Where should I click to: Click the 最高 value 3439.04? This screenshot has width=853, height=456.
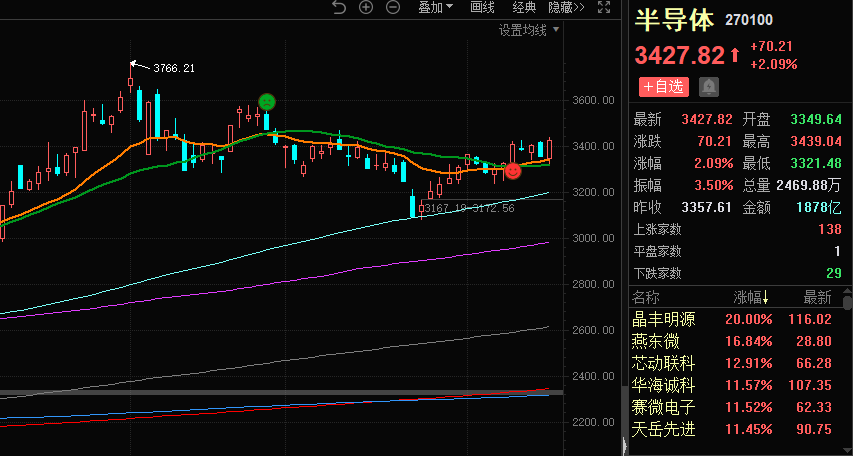click(x=816, y=142)
